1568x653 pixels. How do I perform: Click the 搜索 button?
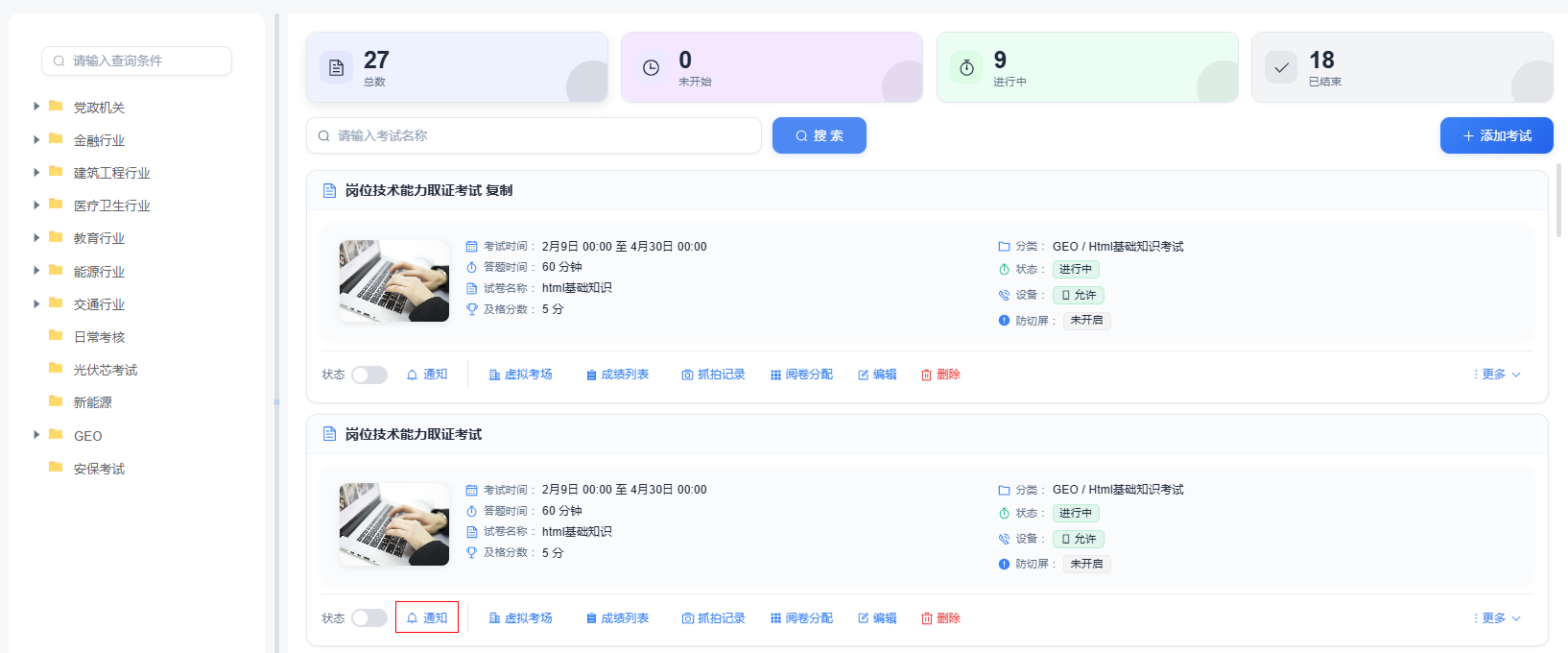point(819,135)
